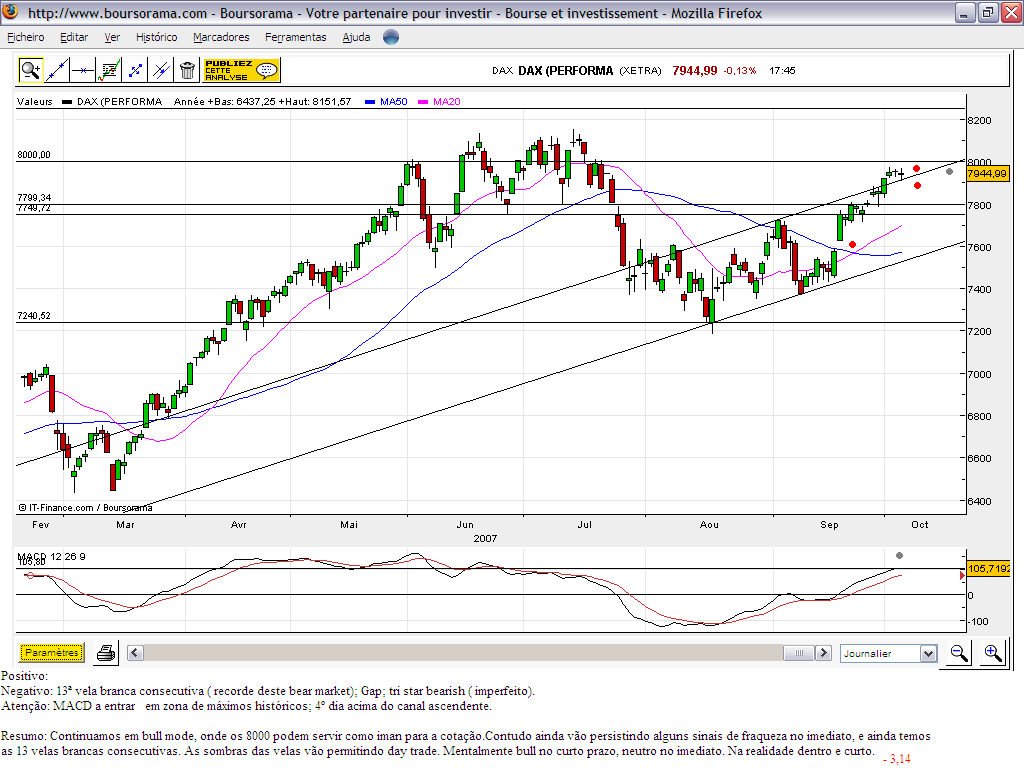The height and width of the screenshot is (768, 1024).
Task: Click the 8000,00 horizontal level label
Action: coord(34,155)
